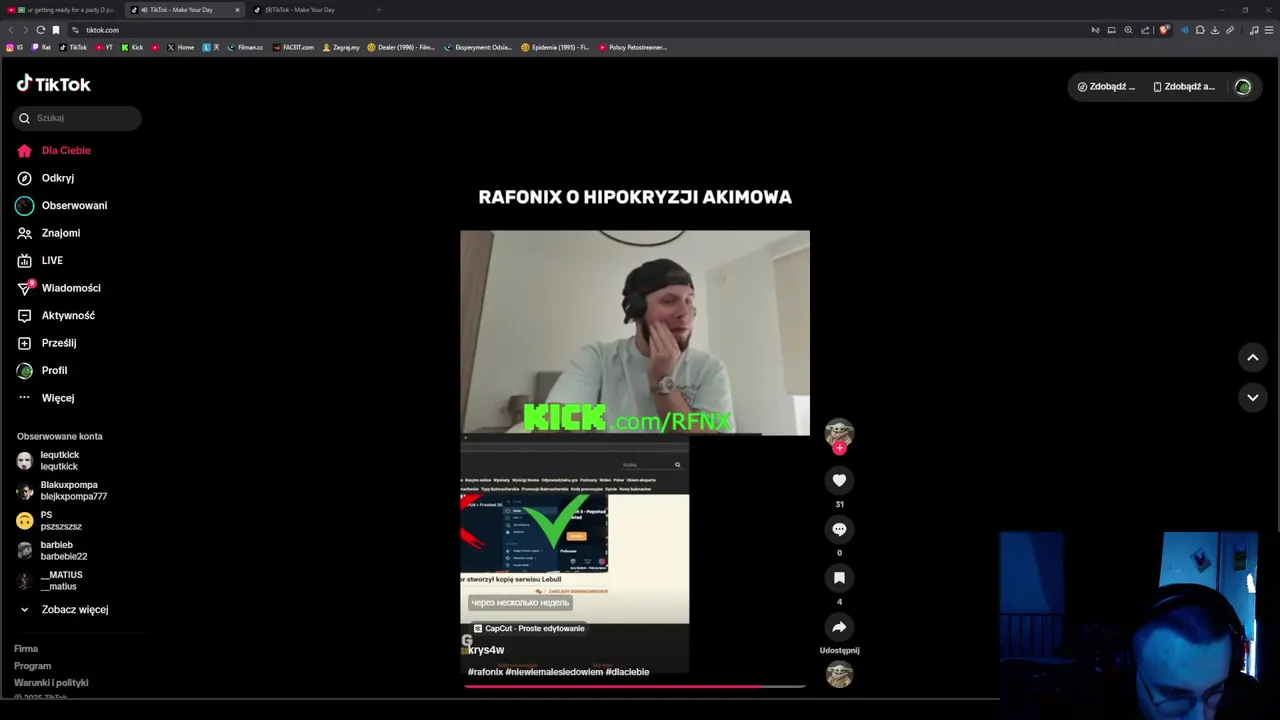Click Prześlij upload option
The image size is (1280, 720).
tap(47, 343)
